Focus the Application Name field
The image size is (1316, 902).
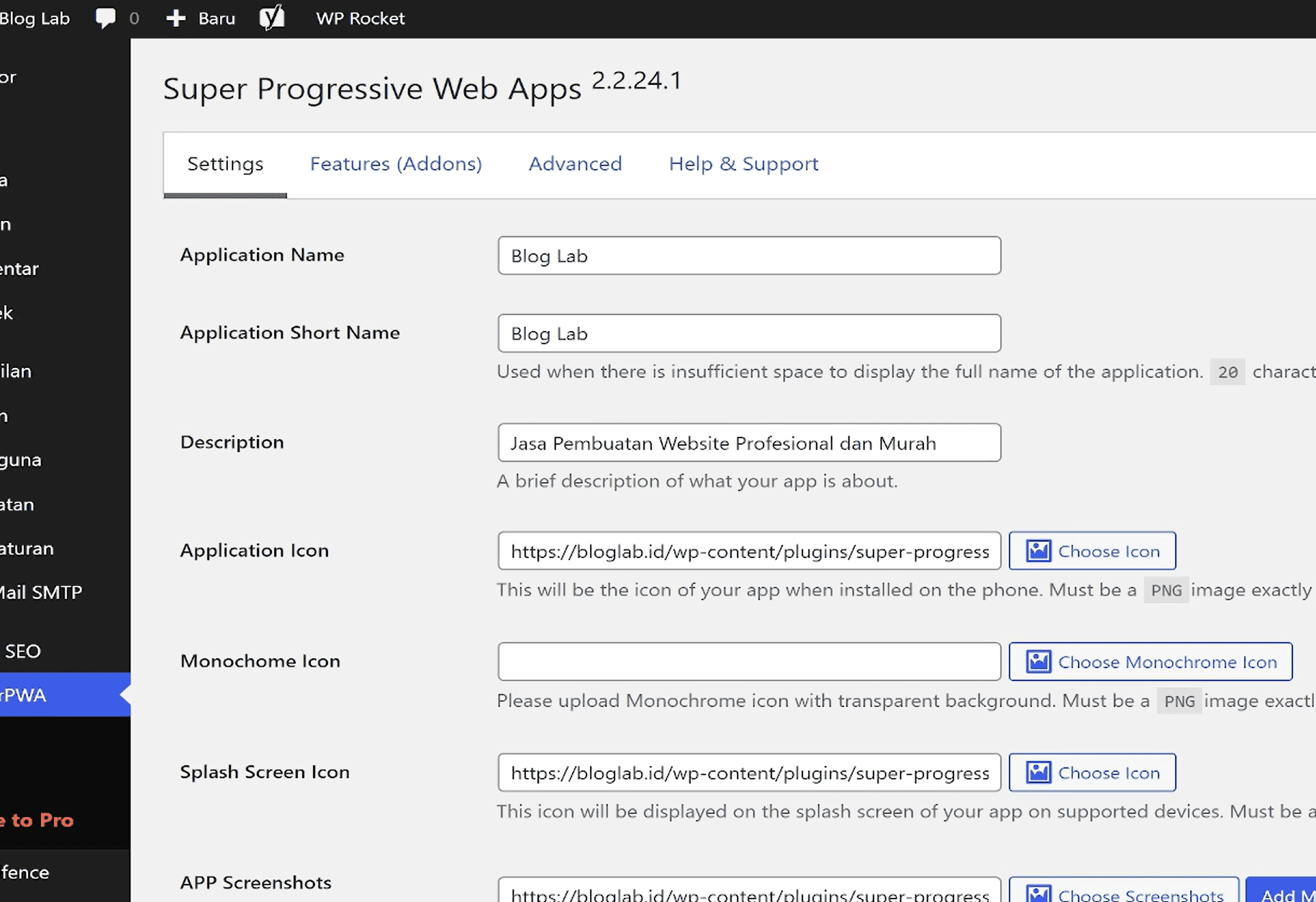(749, 256)
